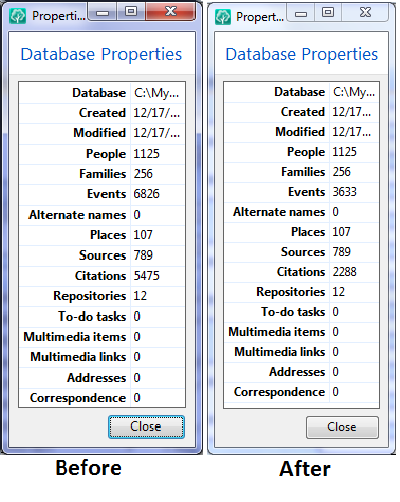Click Multimedia links label in After window
This screenshot has width=400, height=502.
tap(280, 352)
